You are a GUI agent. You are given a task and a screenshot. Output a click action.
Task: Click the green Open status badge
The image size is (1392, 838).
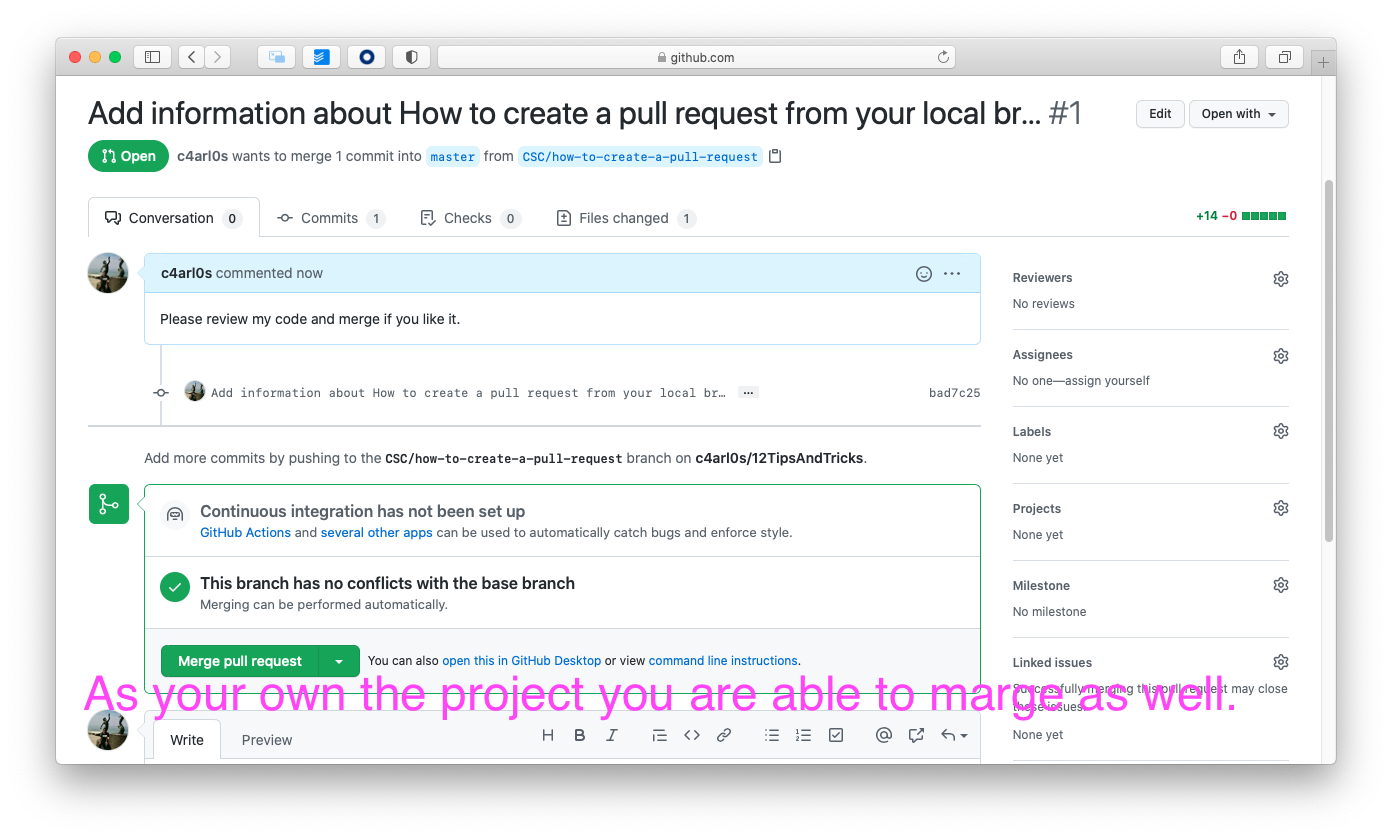pyautogui.click(x=128, y=156)
